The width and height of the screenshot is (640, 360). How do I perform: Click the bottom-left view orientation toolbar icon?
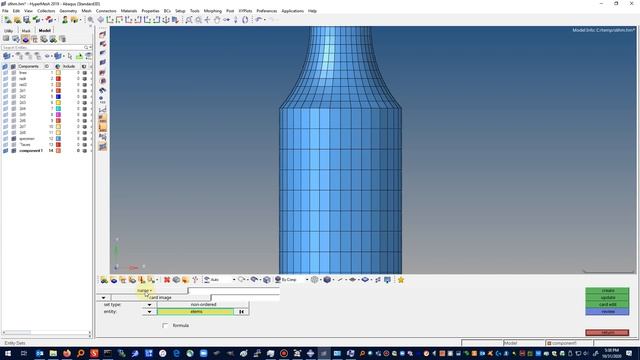pyautogui.click(x=104, y=280)
